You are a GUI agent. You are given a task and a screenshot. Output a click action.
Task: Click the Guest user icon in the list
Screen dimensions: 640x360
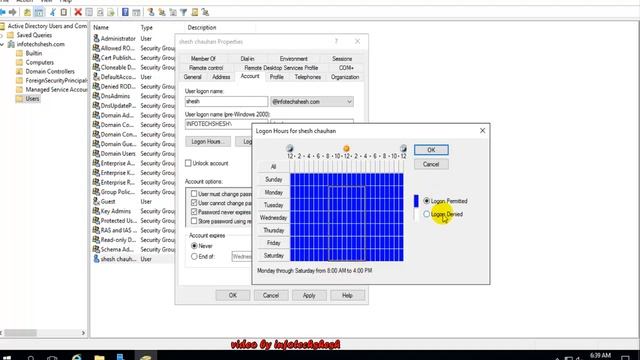[x=96, y=202]
